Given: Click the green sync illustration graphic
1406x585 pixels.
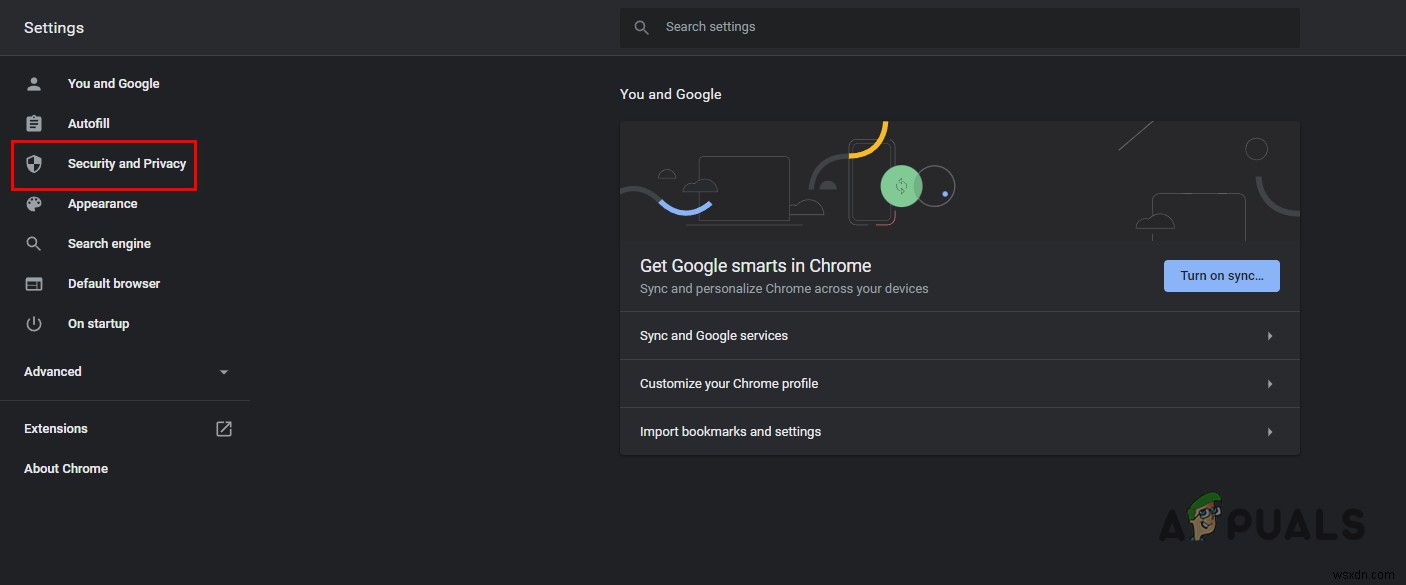Looking at the screenshot, I should coord(900,187).
